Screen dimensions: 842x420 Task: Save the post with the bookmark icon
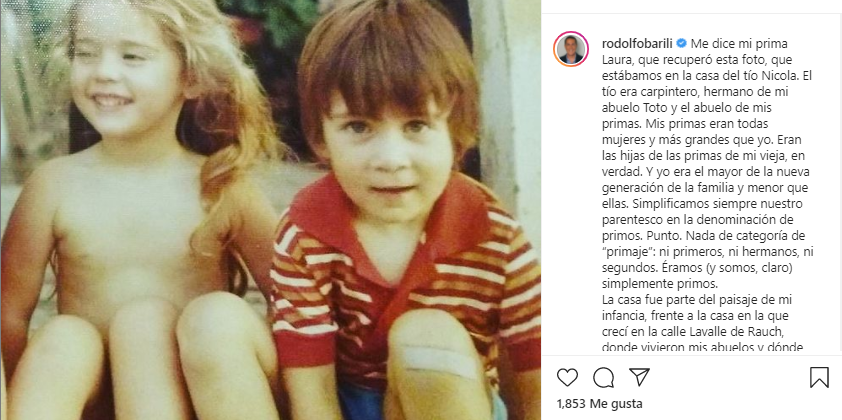pyautogui.click(x=819, y=378)
